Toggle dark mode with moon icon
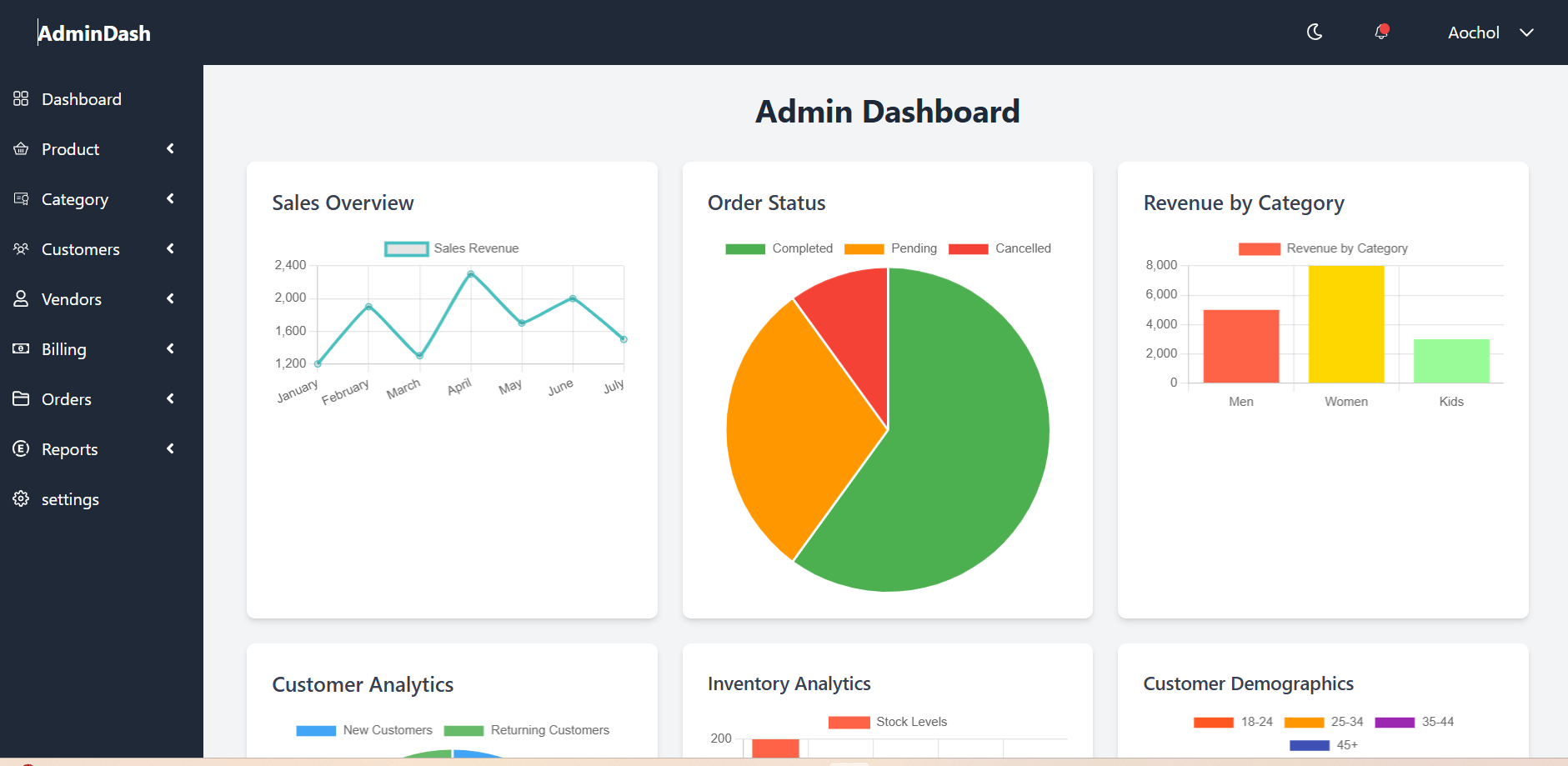Image resolution: width=1568 pixels, height=766 pixels. coord(1315,33)
